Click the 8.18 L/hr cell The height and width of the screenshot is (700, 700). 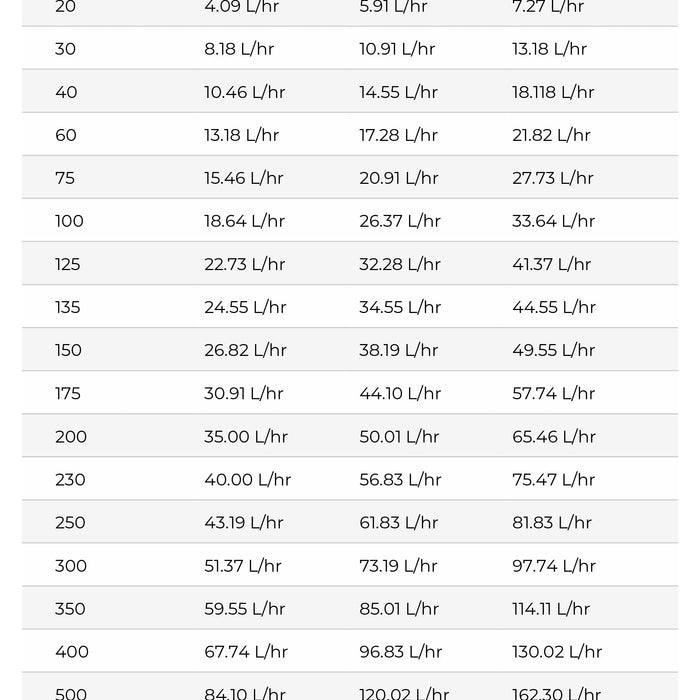[239, 49]
